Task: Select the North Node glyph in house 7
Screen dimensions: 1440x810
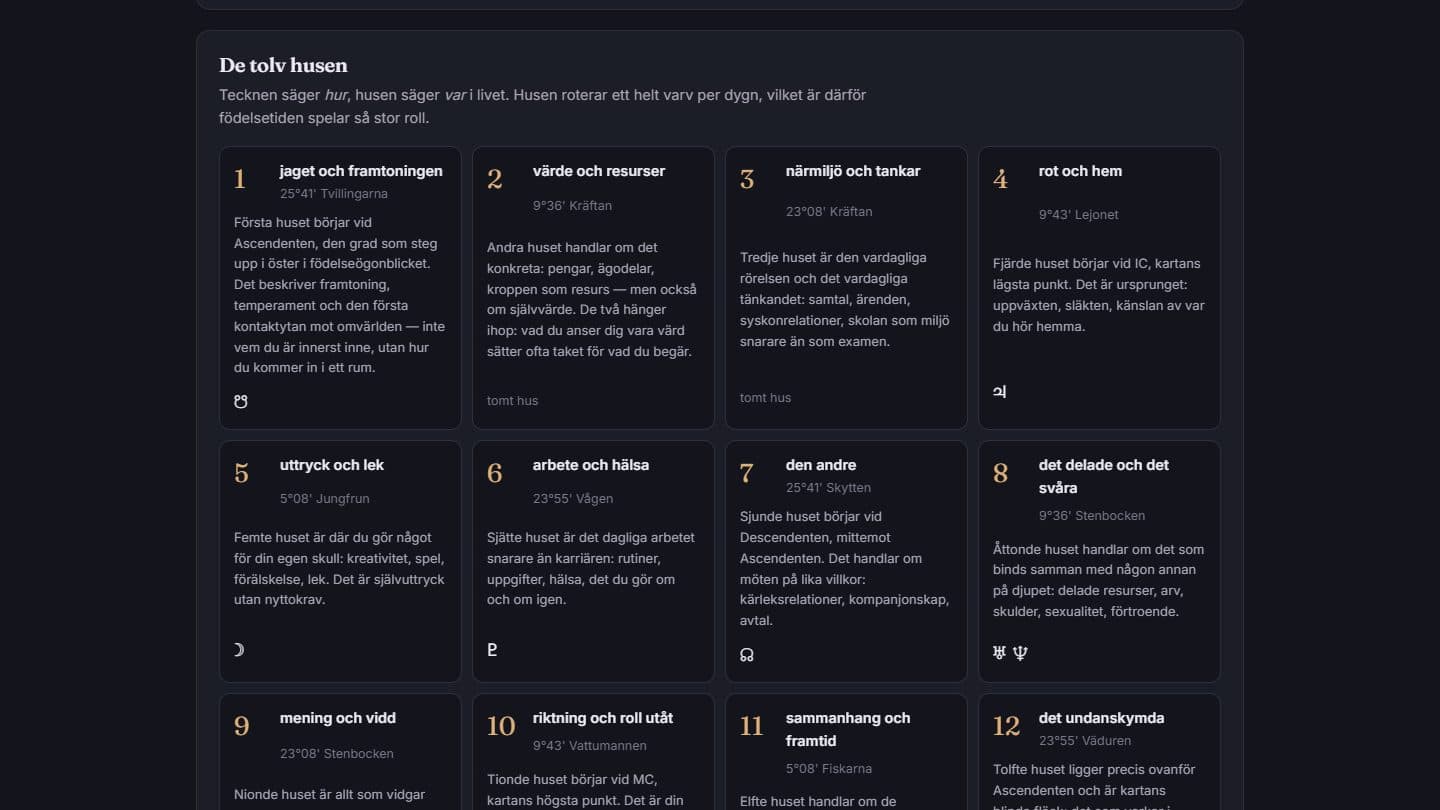Action: [746, 655]
